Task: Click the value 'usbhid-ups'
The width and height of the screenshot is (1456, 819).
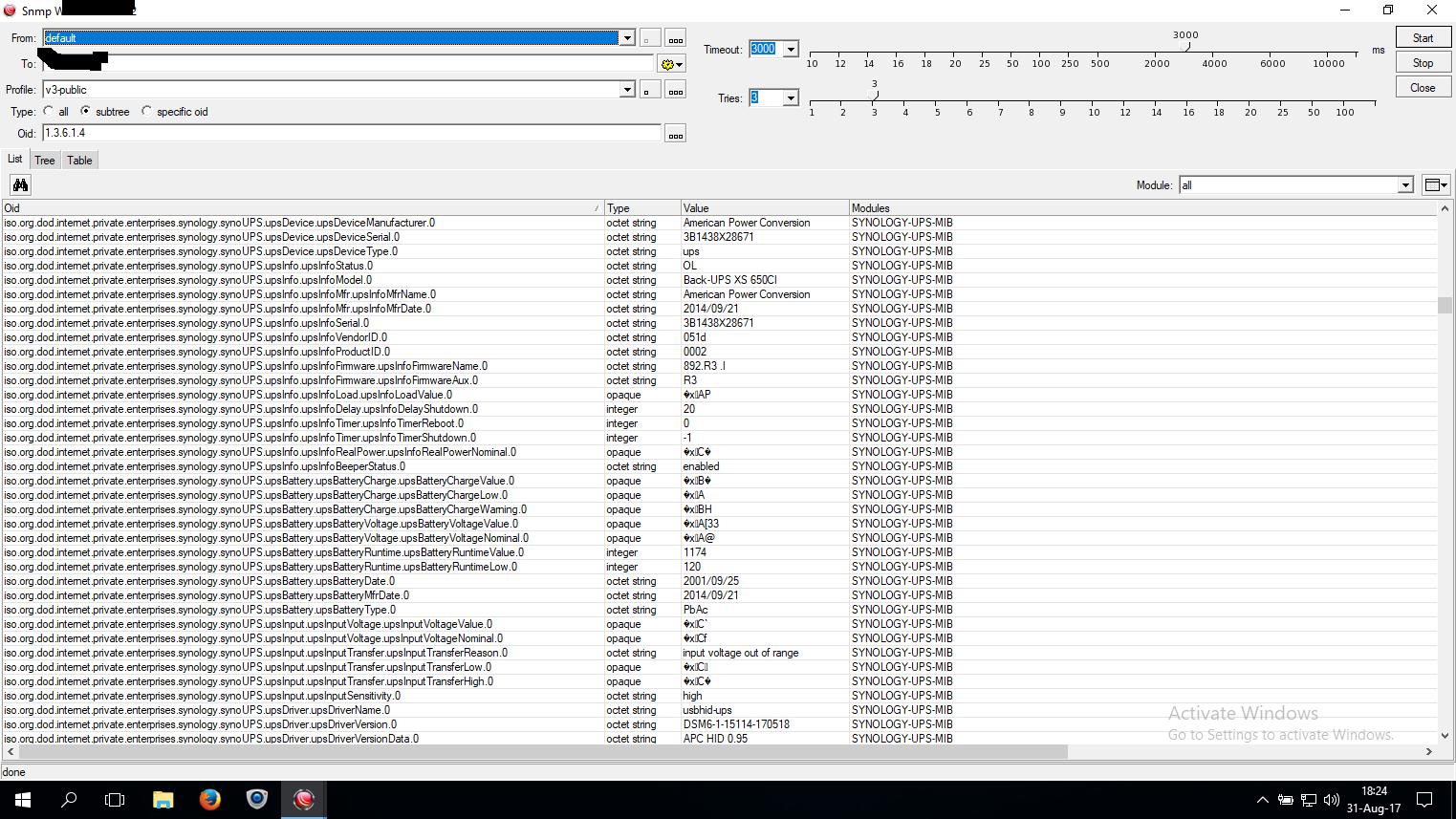Action: (707, 710)
